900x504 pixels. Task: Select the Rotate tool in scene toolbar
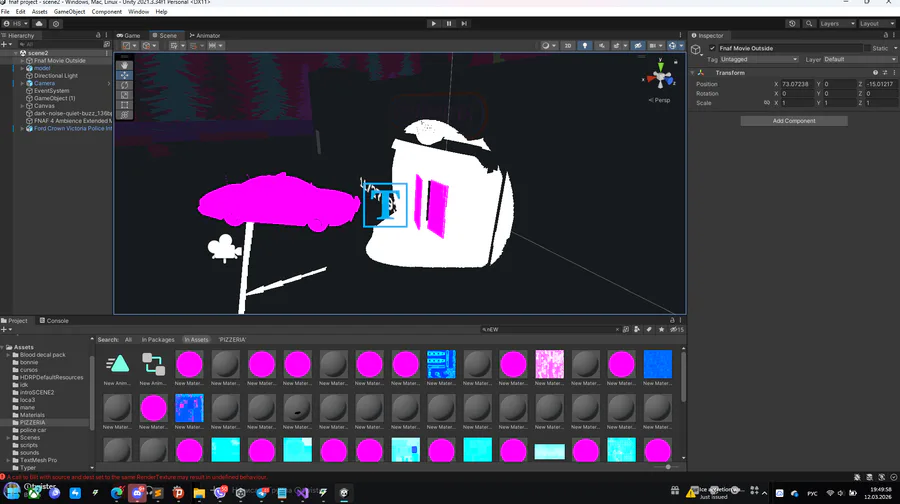(125, 85)
